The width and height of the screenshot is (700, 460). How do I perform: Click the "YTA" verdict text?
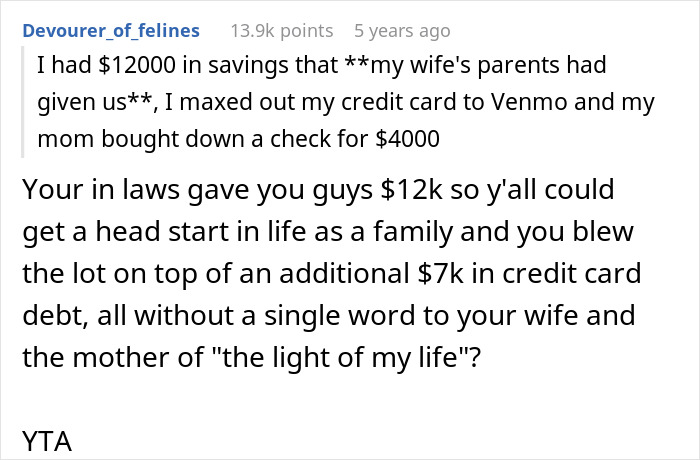[47, 441]
